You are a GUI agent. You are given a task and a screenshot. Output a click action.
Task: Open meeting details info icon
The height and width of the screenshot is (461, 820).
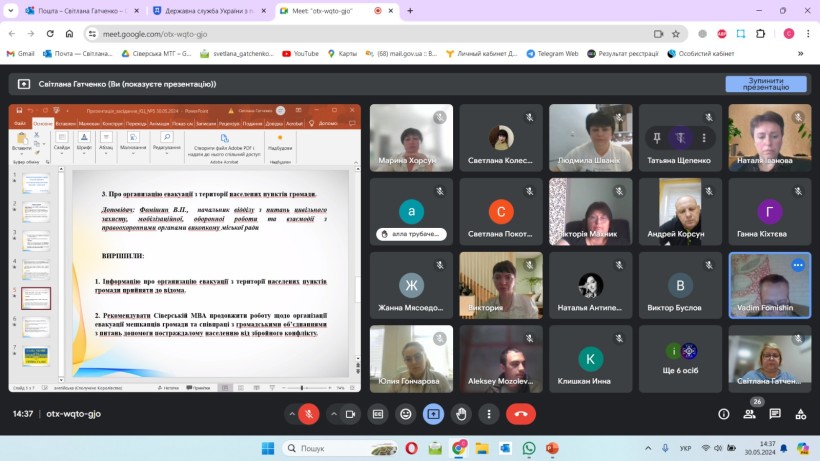click(724, 414)
